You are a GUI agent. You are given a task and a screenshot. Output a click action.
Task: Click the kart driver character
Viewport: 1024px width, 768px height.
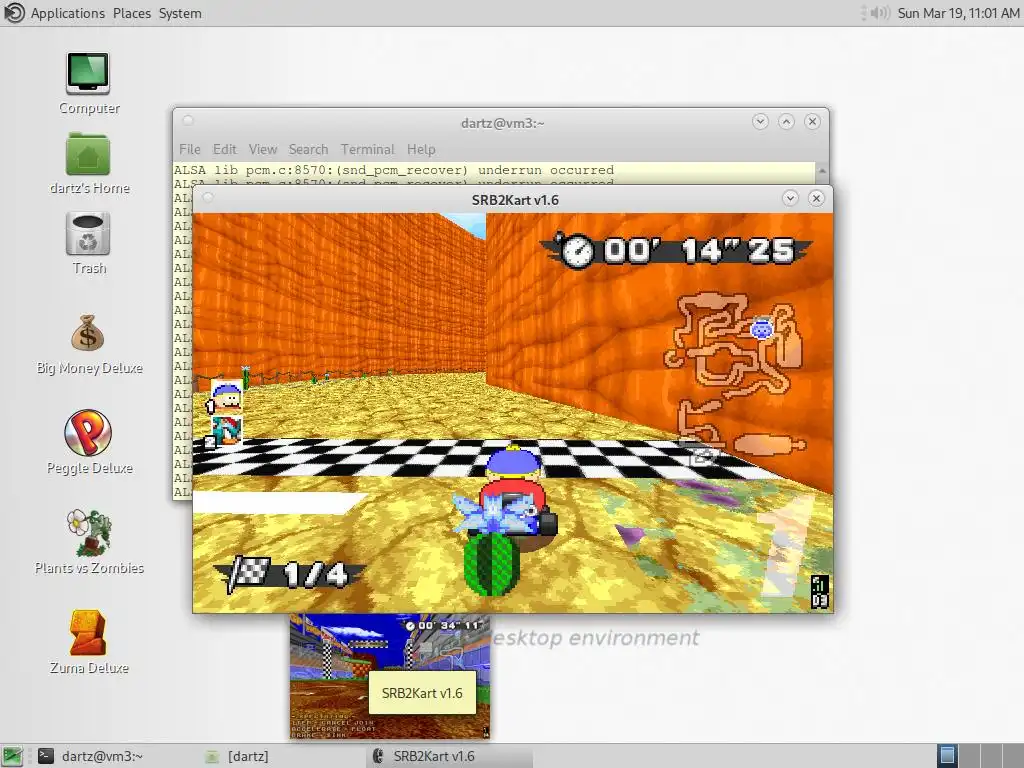[511, 490]
